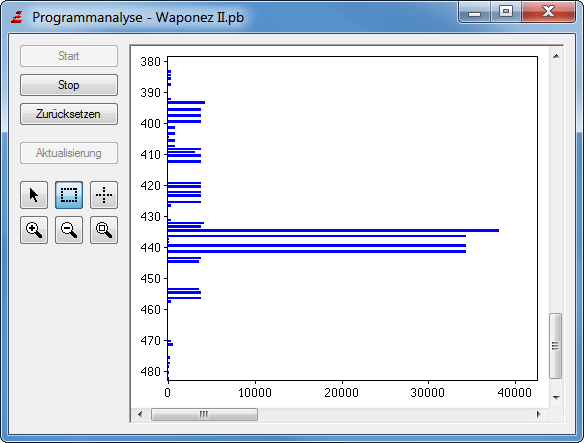Click the Aktualisierung button

coord(69,153)
